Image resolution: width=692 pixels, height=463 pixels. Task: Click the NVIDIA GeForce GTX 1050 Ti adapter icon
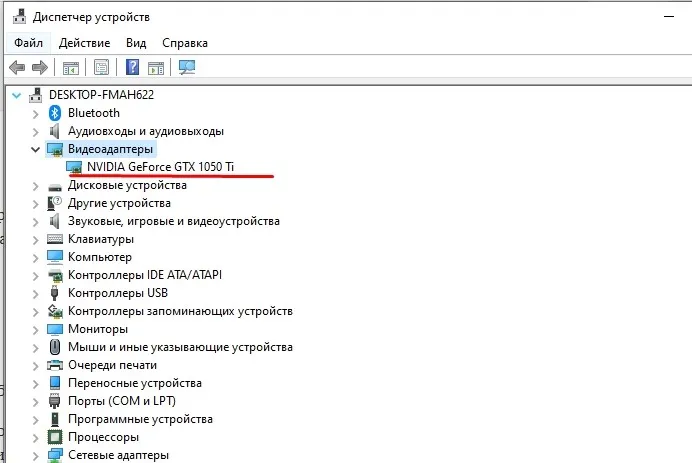pyautogui.click(x=75, y=167)
